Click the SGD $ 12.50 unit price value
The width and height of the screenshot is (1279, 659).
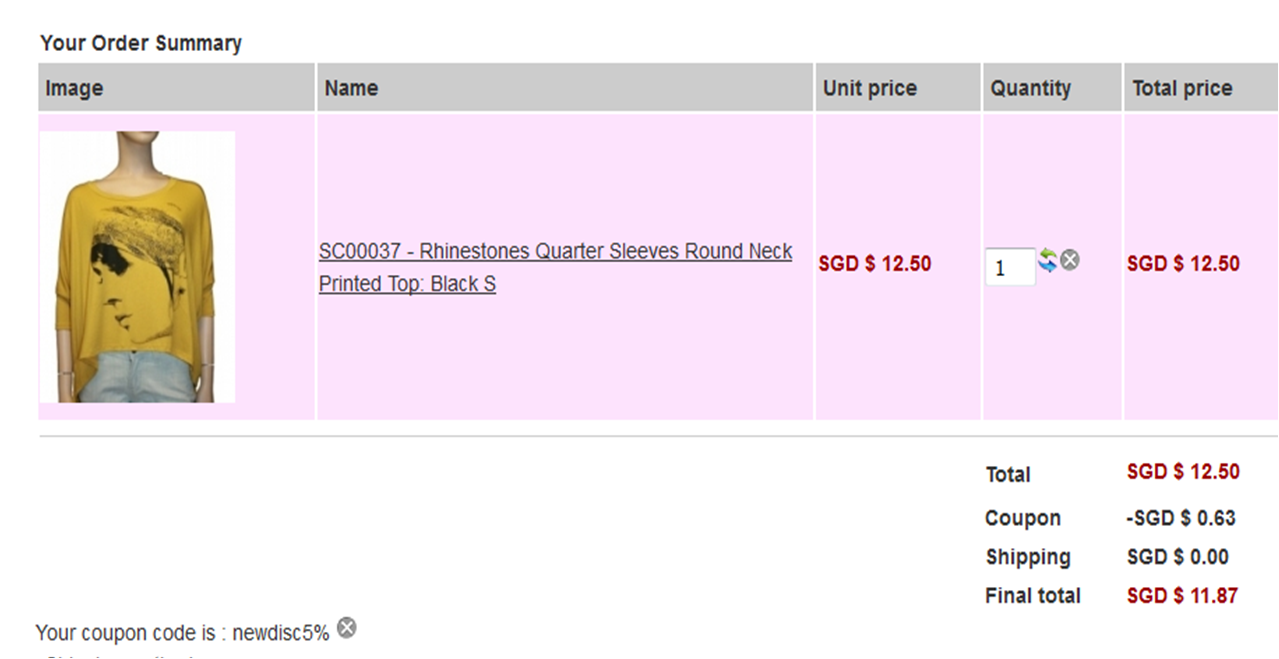pos(875,264)
